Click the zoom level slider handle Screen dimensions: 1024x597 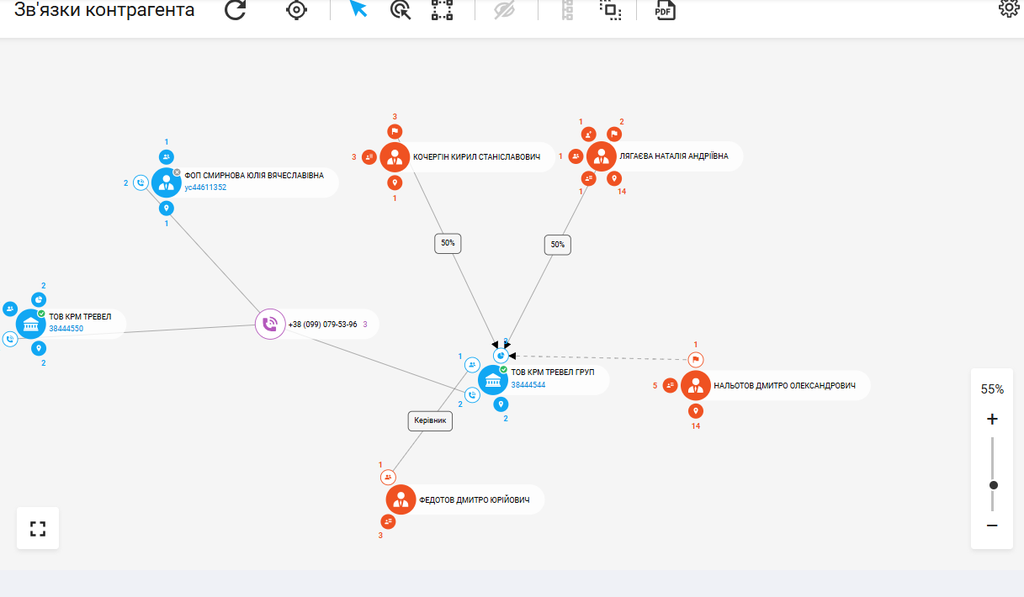tap(993, 485)
